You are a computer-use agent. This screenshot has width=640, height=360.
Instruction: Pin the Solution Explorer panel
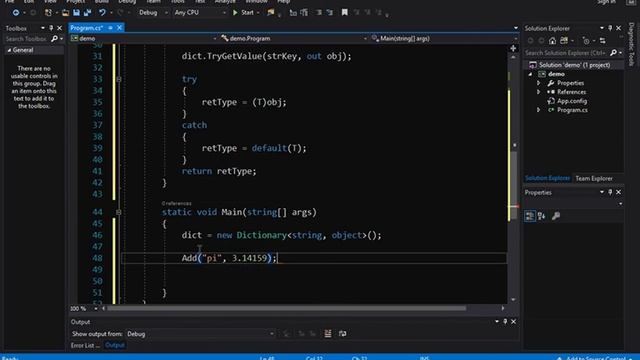610,28
